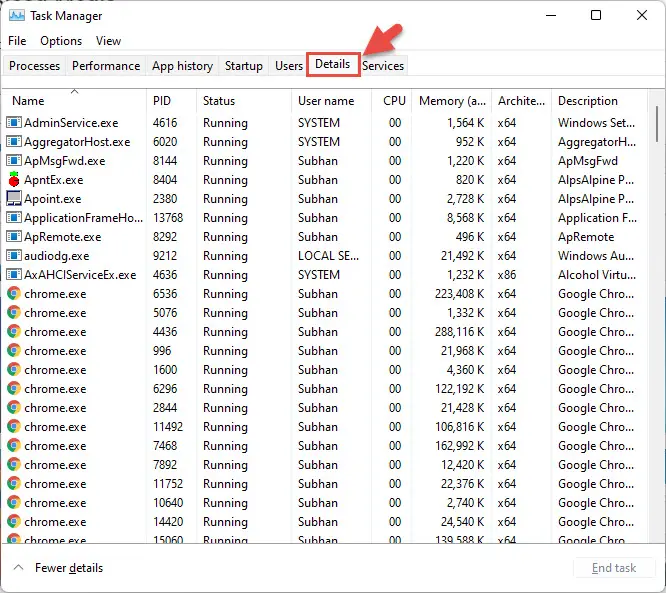Click the audiodg.exe process icon

(x=14, y=255)
